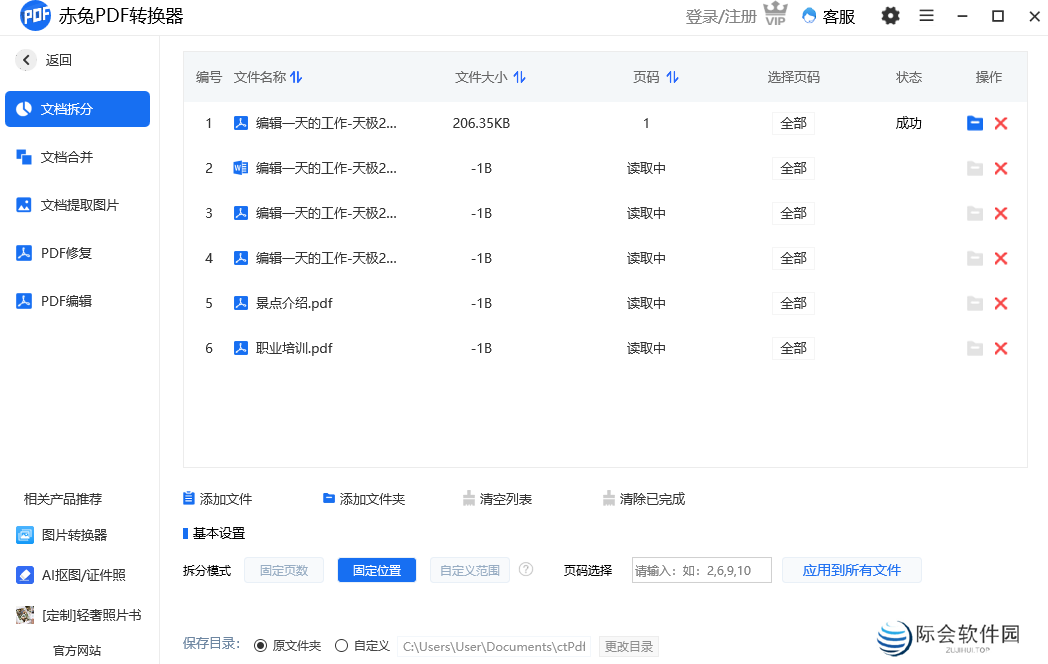Click the page number input field
The image size is (1048, 664).
pos(701,569)
